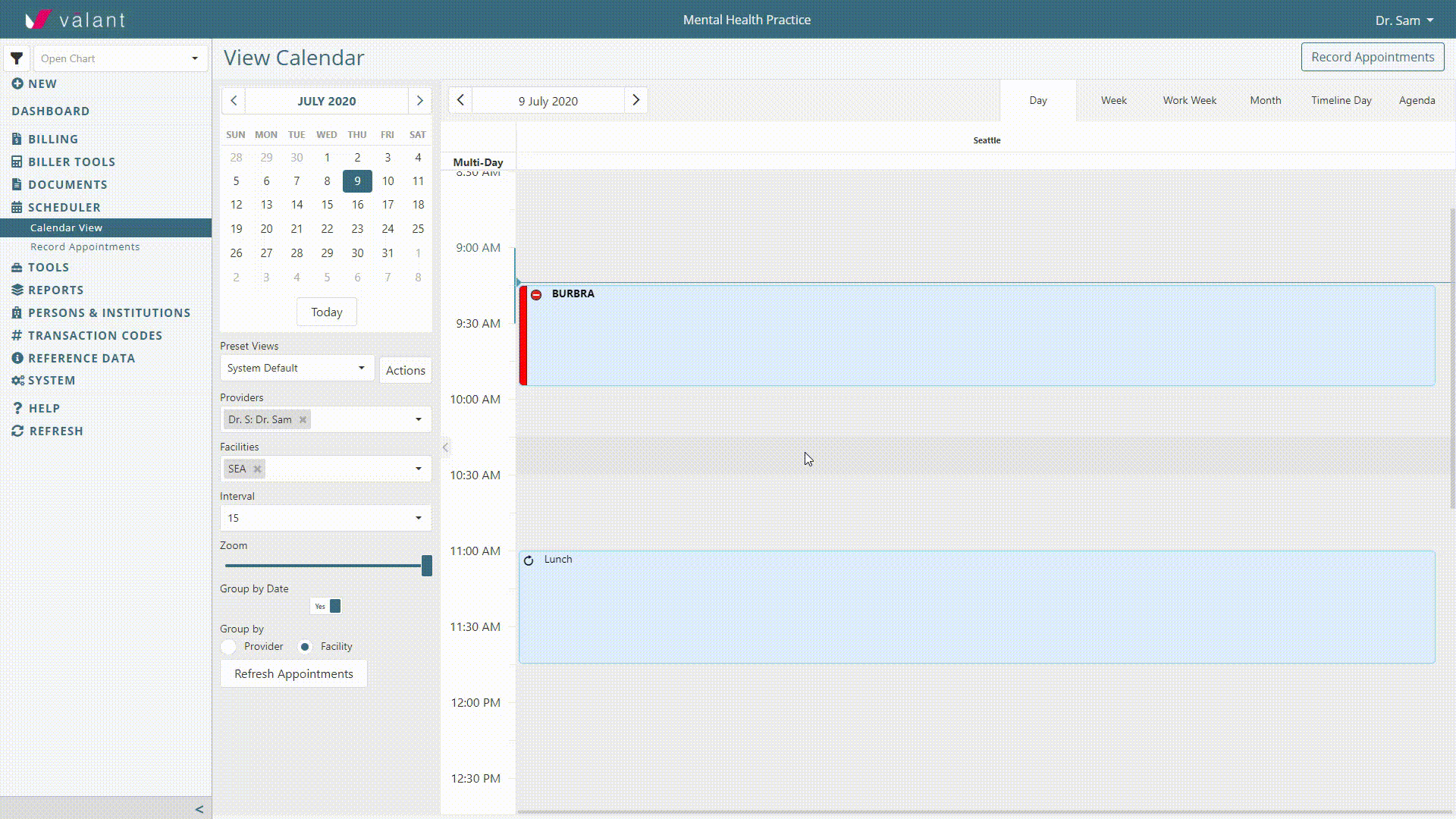Screen dimensions: 1456x819
Task: Remove the SEA facility tag
Action: click(258, 469)
